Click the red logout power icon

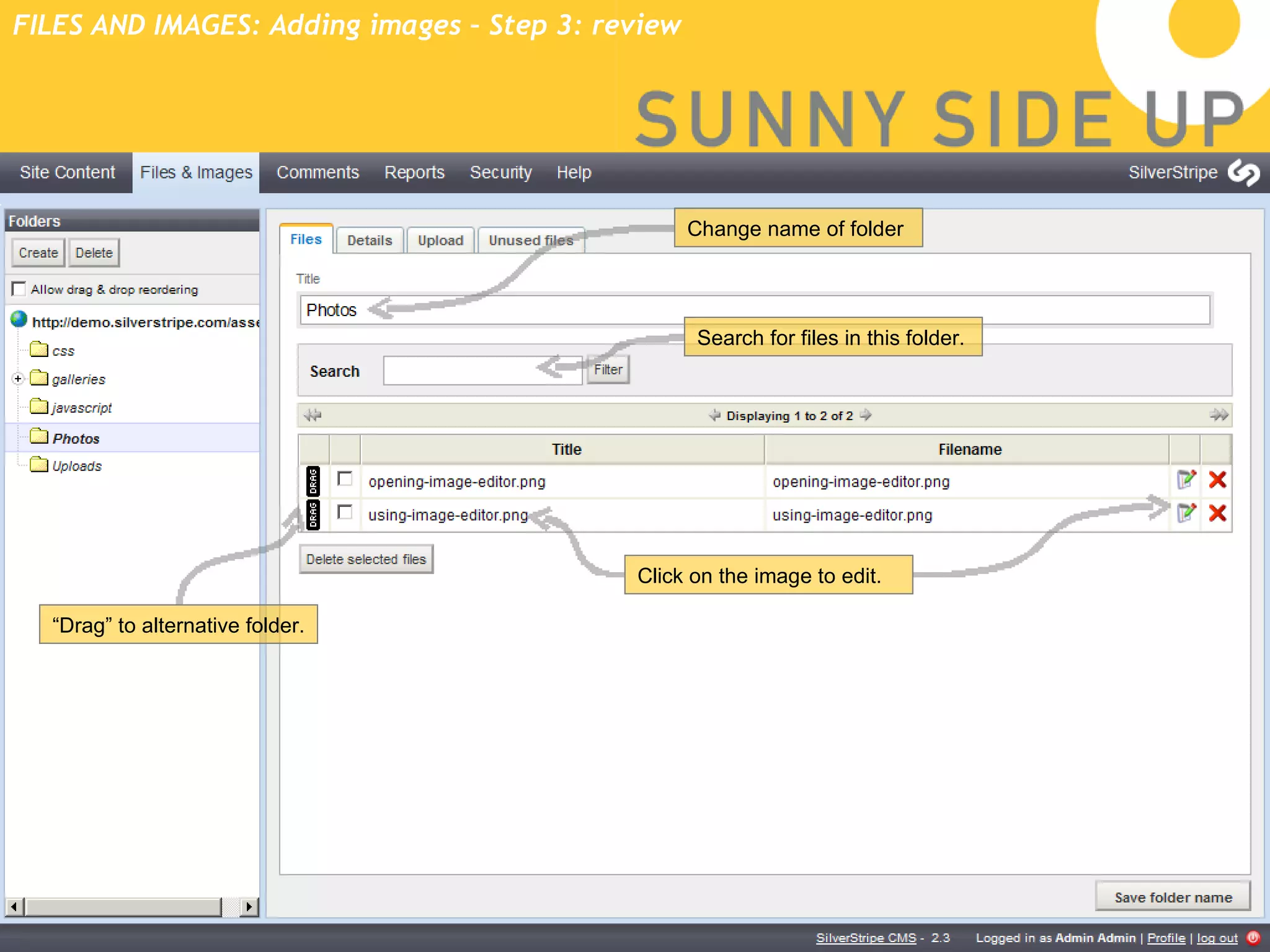pyautogui.click(x=1253, y=937)
